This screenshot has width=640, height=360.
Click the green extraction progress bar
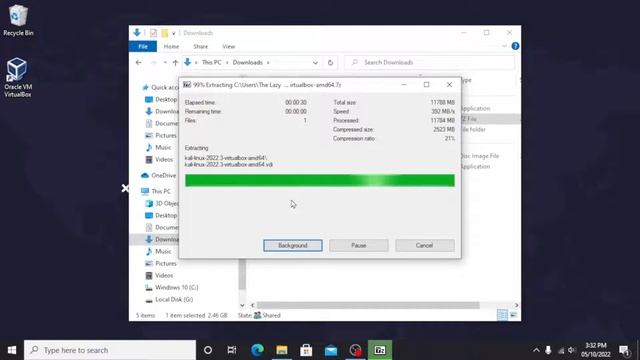point(320,180)
